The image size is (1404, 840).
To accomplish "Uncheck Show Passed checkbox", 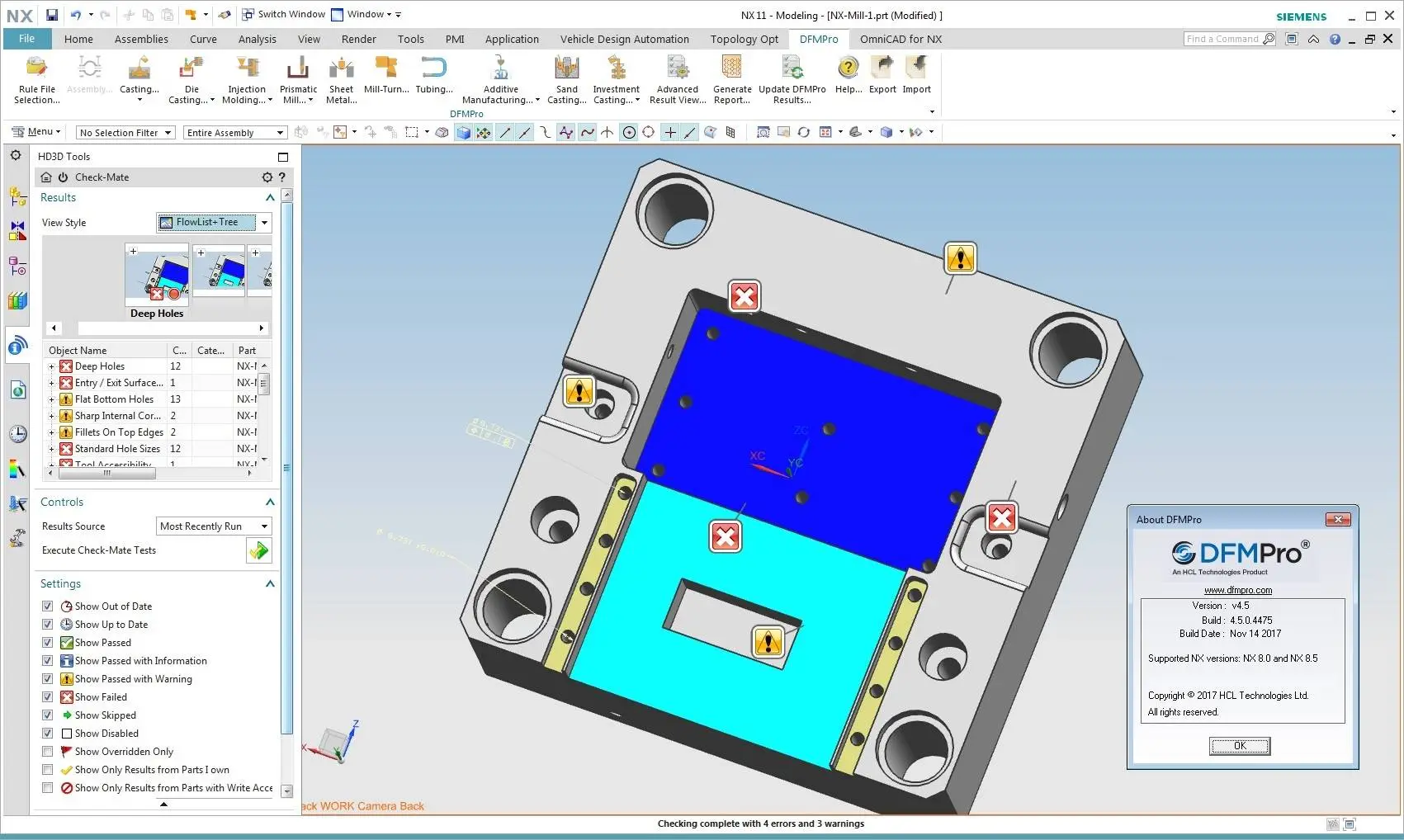I will coord(48,643).
